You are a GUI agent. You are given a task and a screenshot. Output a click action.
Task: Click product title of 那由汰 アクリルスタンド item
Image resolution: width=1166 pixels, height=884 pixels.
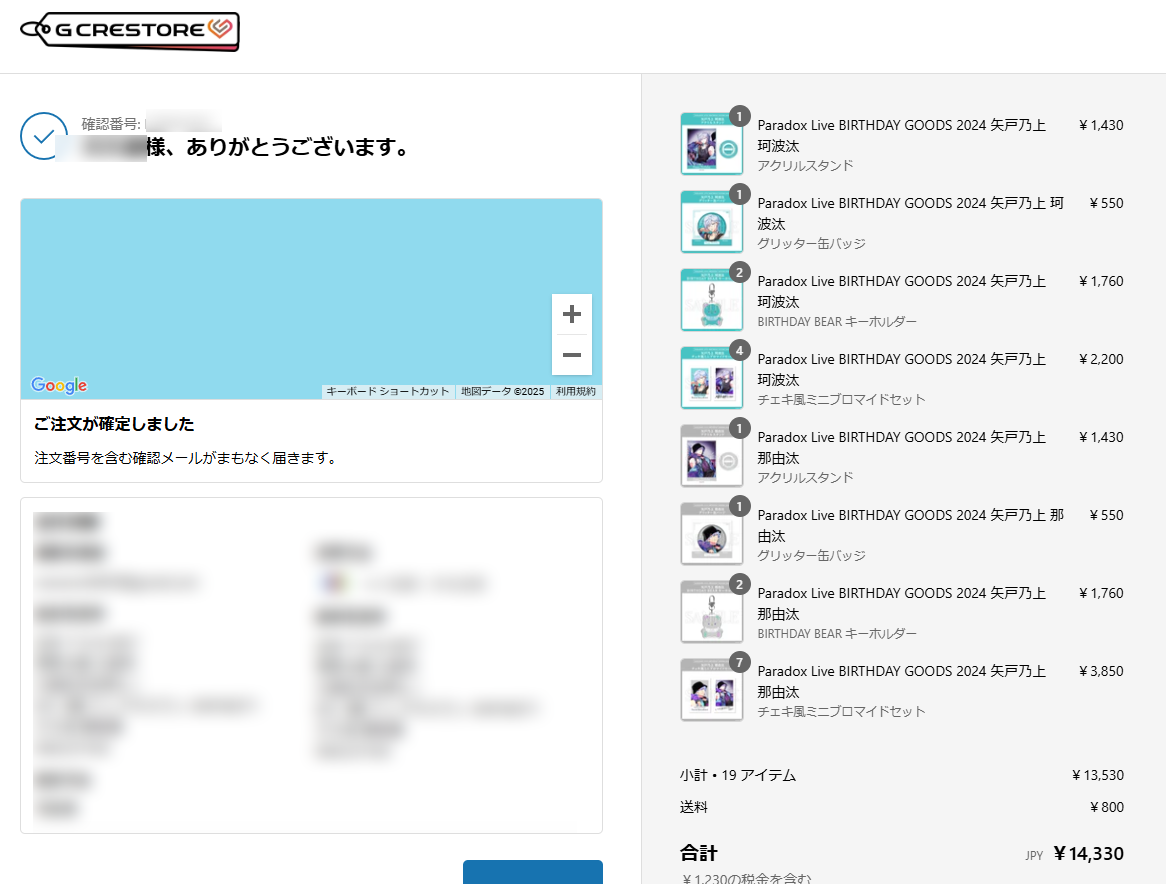901,448
